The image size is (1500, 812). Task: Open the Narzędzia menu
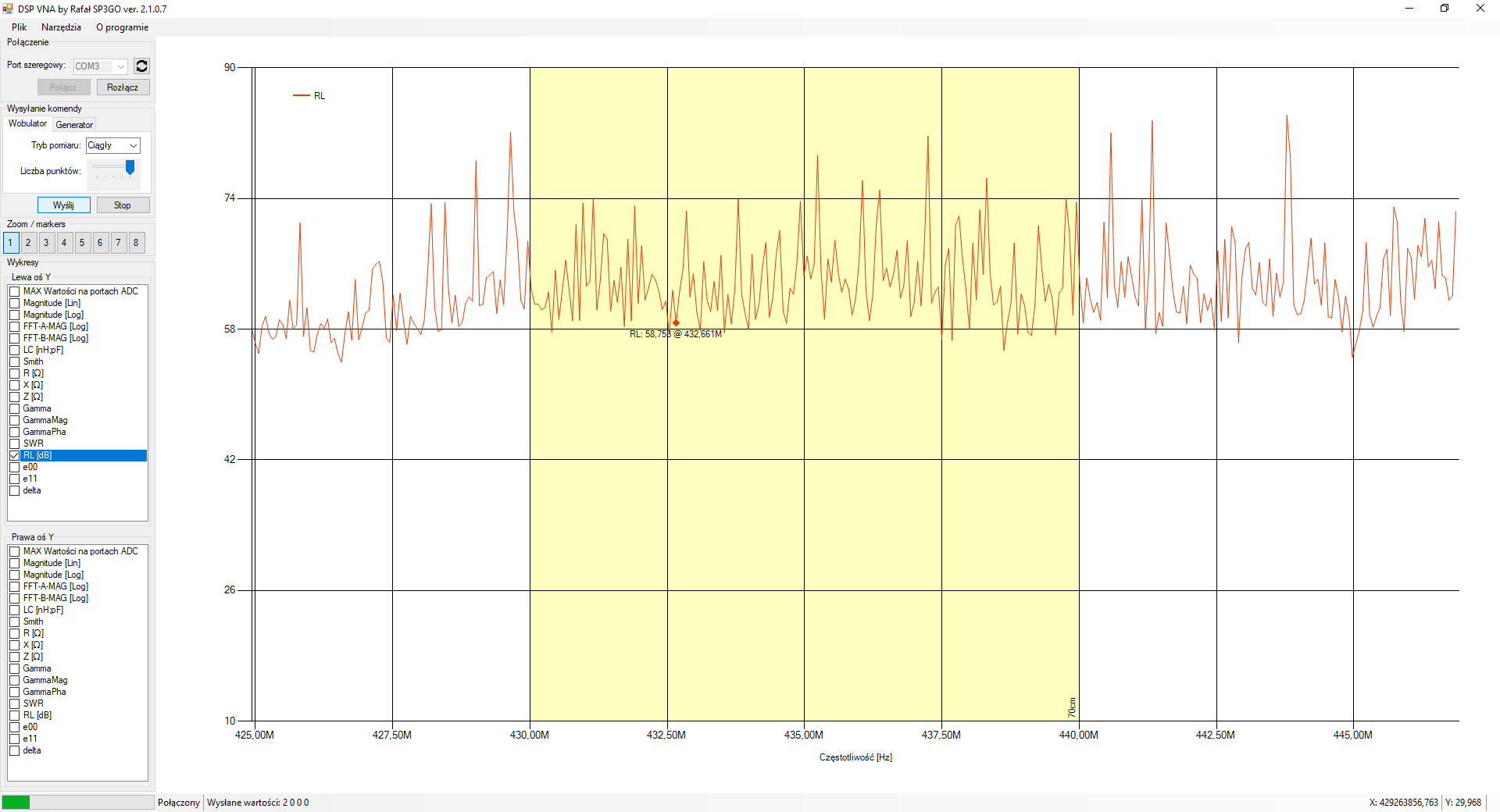tap(61, 27)
